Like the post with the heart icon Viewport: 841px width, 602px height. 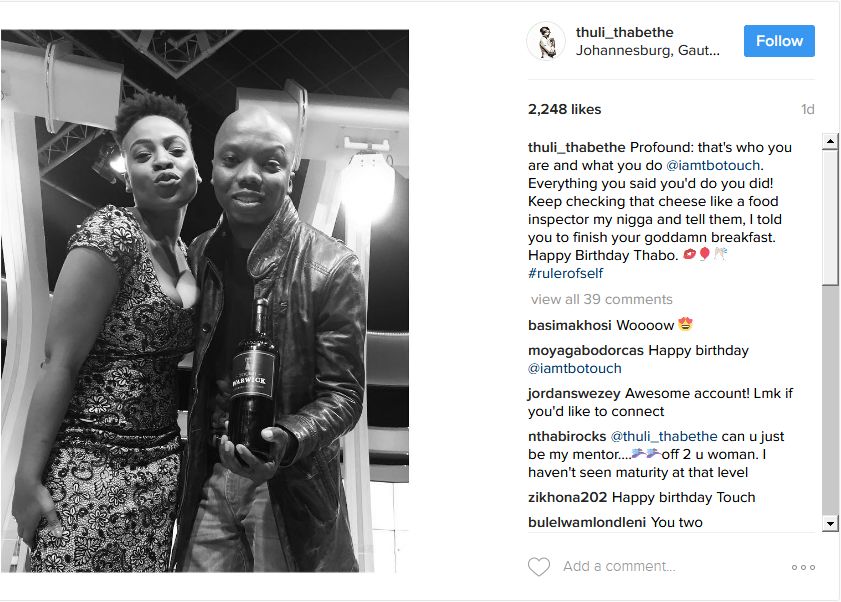538,567
